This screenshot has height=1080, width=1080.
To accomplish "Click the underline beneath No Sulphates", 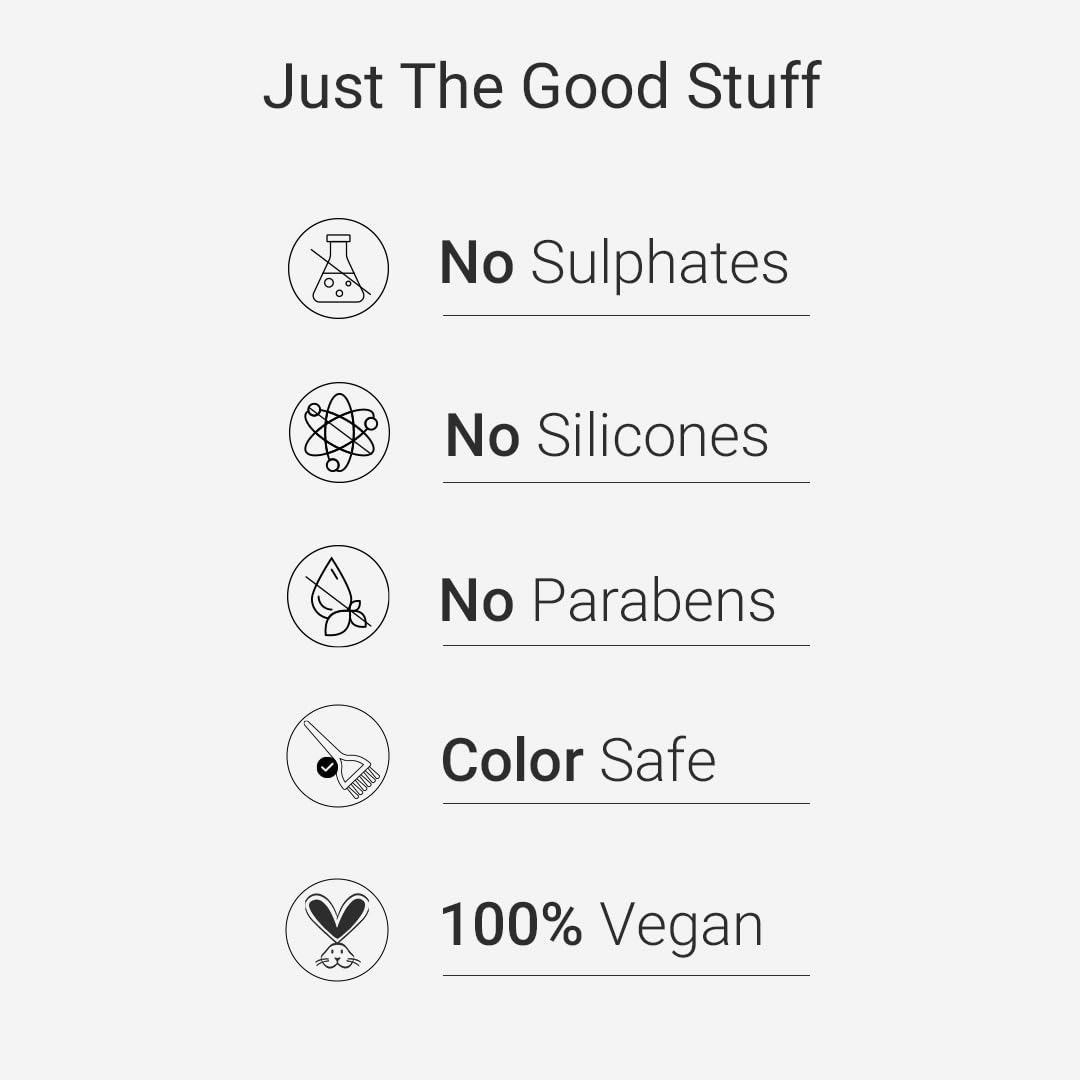I will 626,316.
